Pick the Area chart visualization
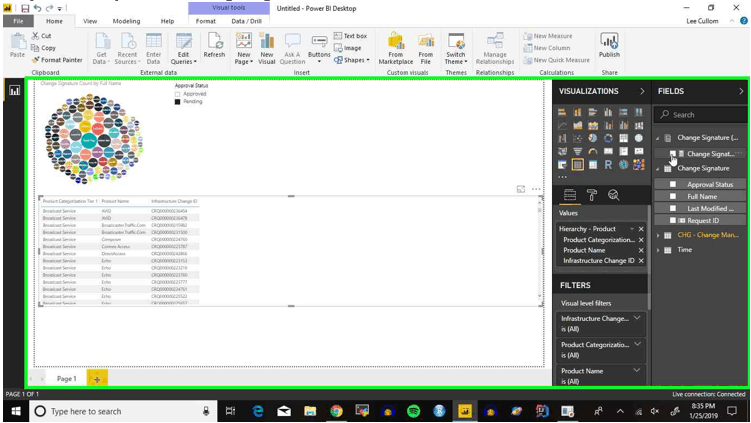The image size is (751, 423). pyautogui.click(x=578, y=126)
